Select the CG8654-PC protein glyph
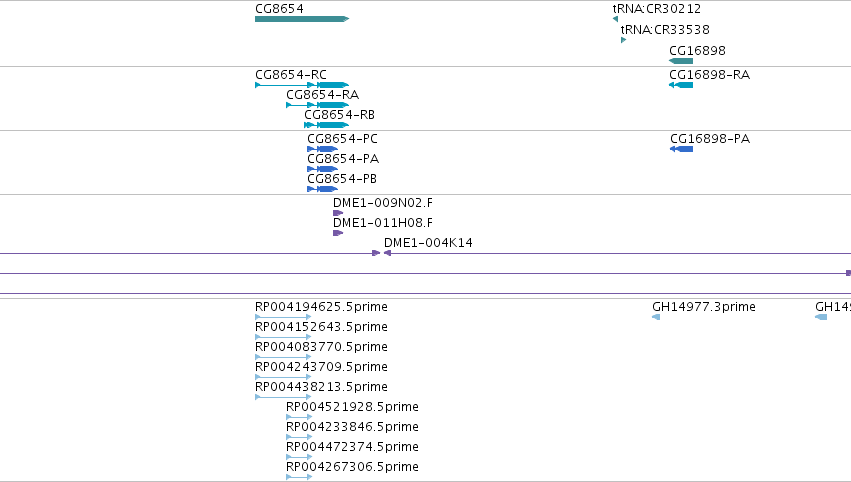The width and height of the screenshot is (851, 482). [322, 149]
